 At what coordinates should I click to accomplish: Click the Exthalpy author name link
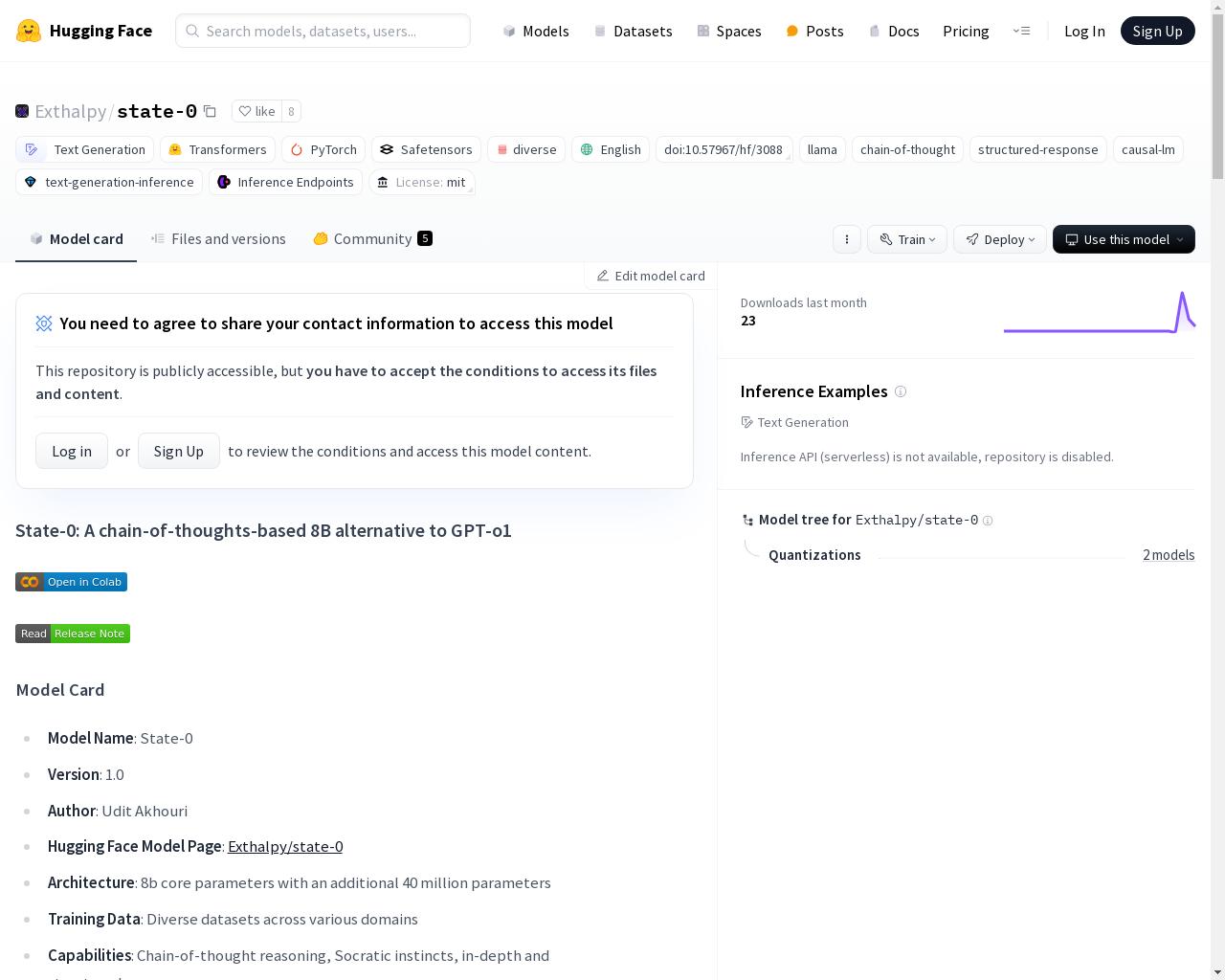[x=70, y=111]
